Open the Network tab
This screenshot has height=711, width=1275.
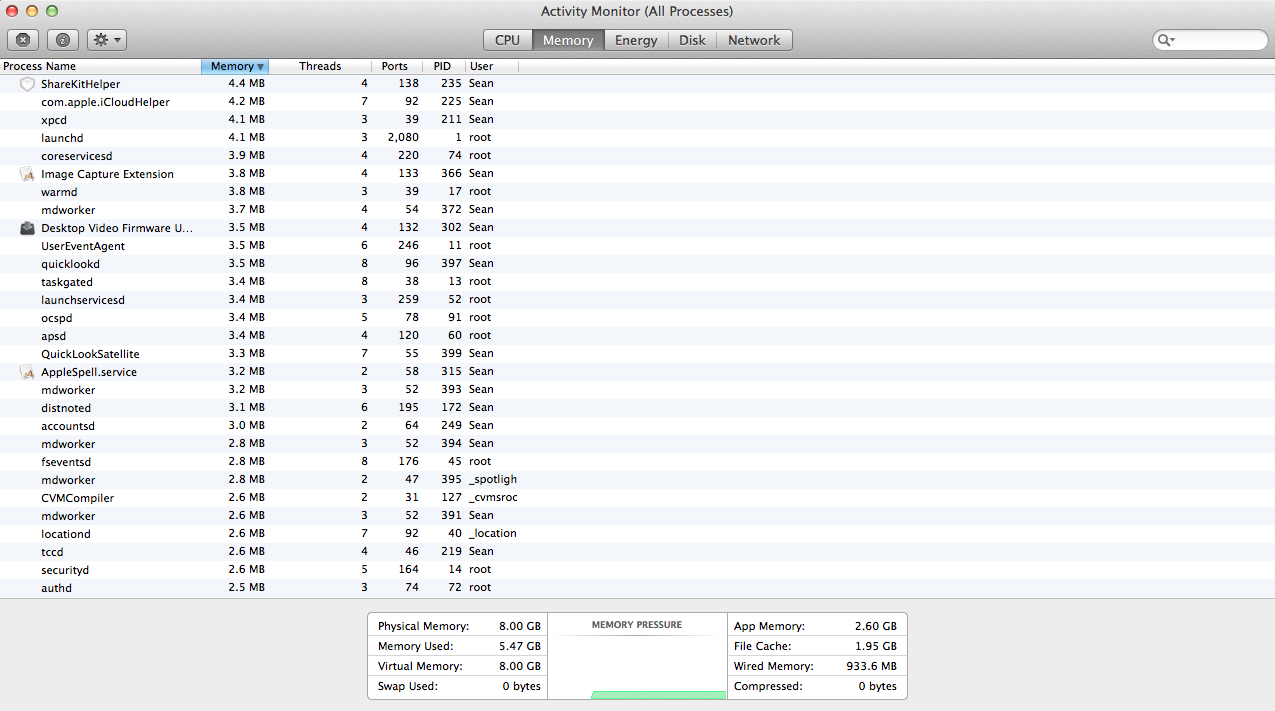(754, 40)
